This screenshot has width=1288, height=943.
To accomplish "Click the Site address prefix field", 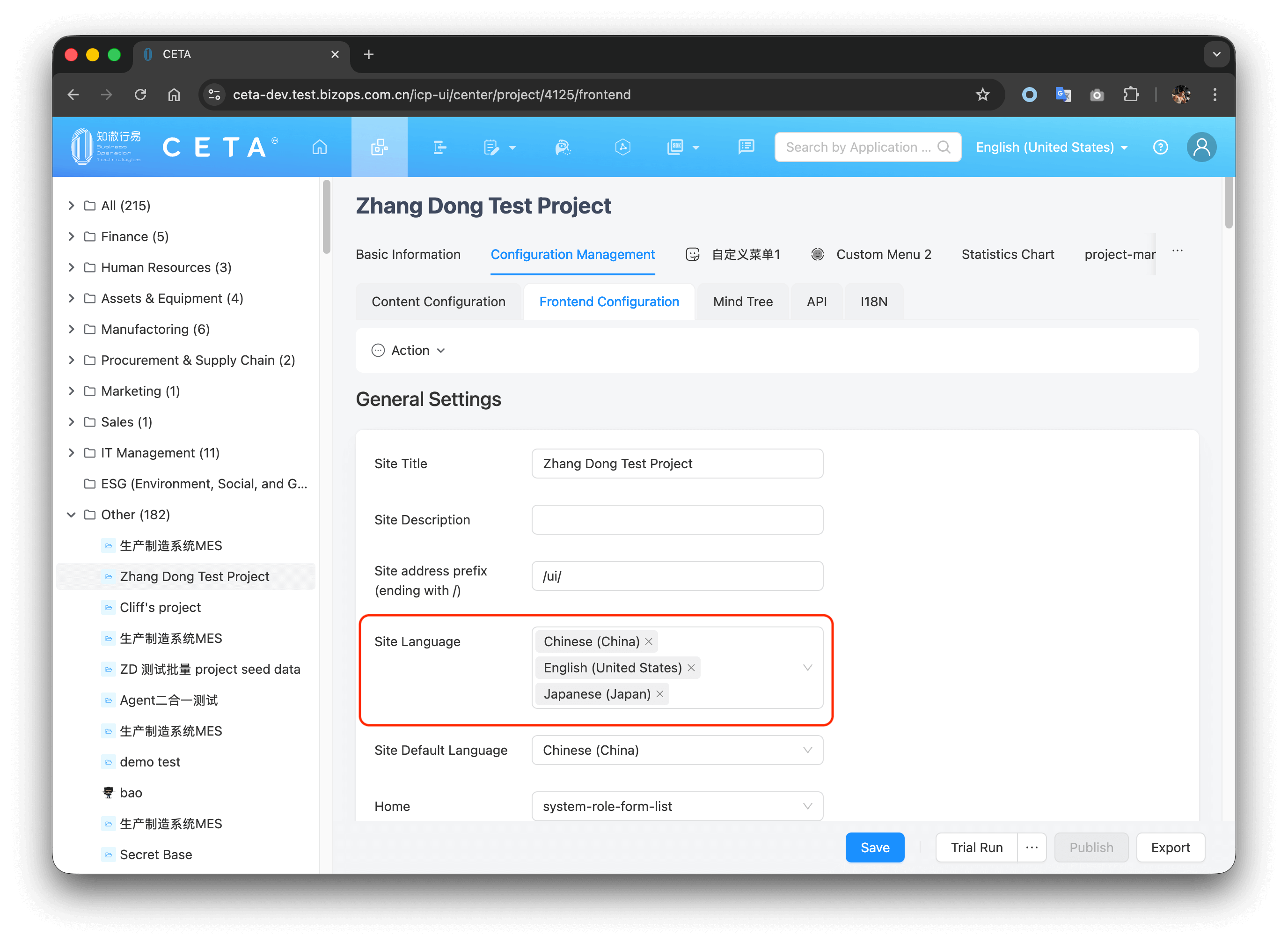I will [677, 576].
